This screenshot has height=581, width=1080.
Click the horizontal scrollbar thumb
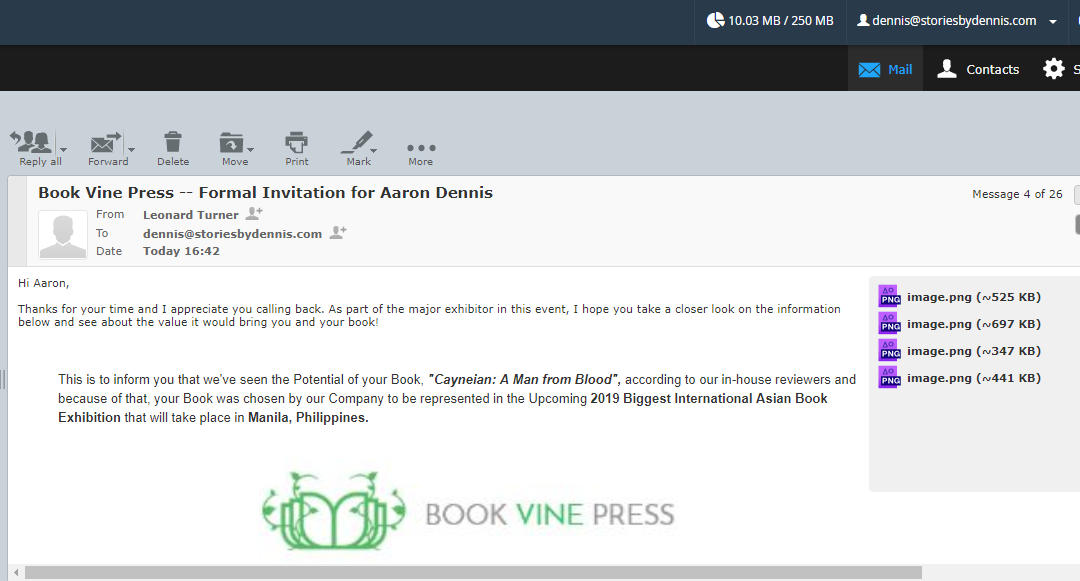tap(473, 573)
